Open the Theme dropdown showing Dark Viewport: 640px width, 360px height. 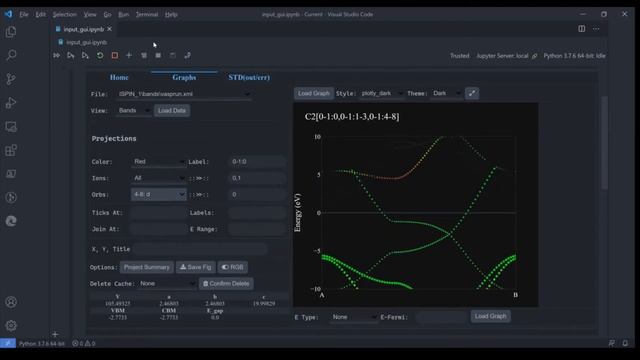click(447, 93)
